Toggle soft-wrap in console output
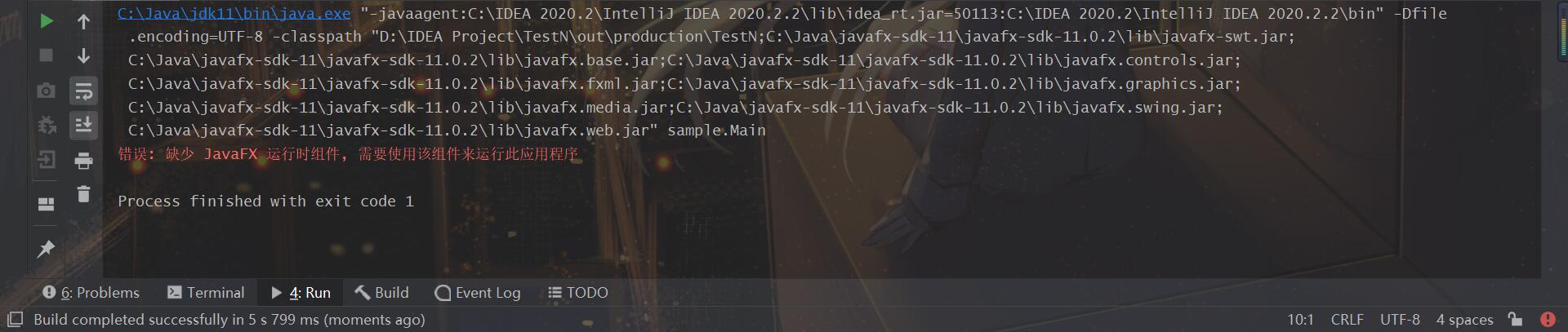 83,91
